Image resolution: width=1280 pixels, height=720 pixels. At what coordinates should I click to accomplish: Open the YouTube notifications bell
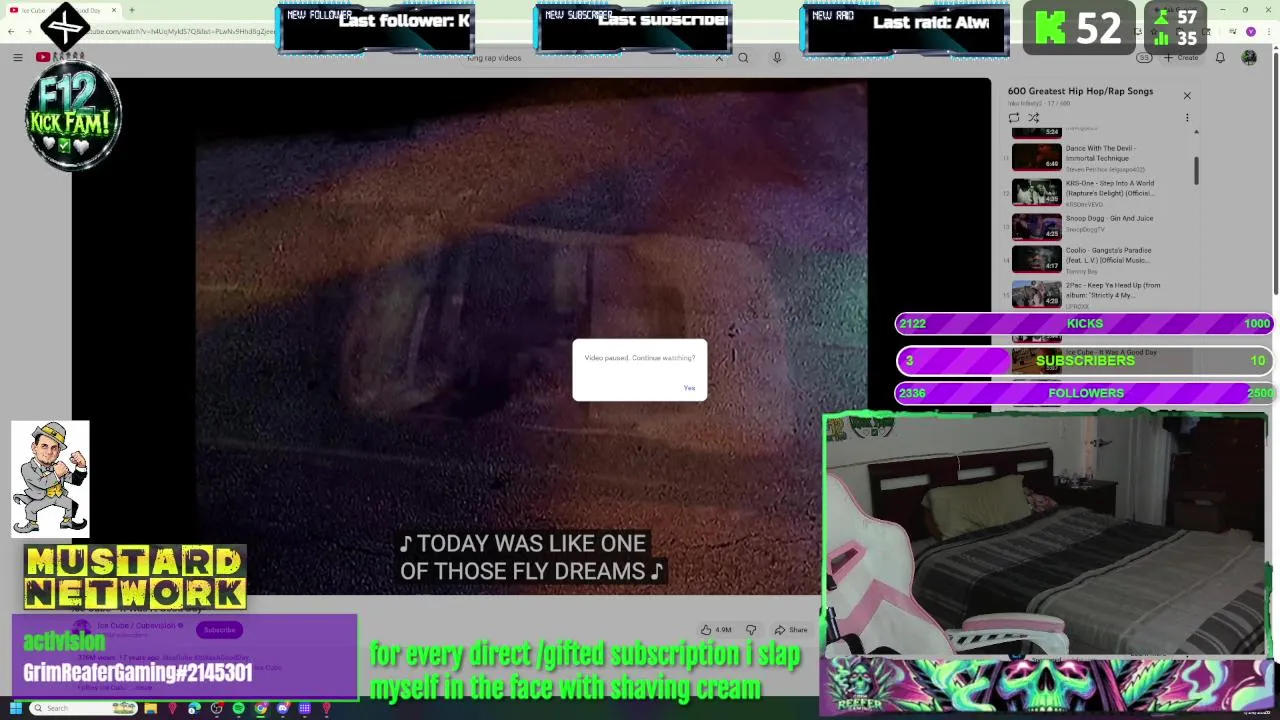point(1220,58)
